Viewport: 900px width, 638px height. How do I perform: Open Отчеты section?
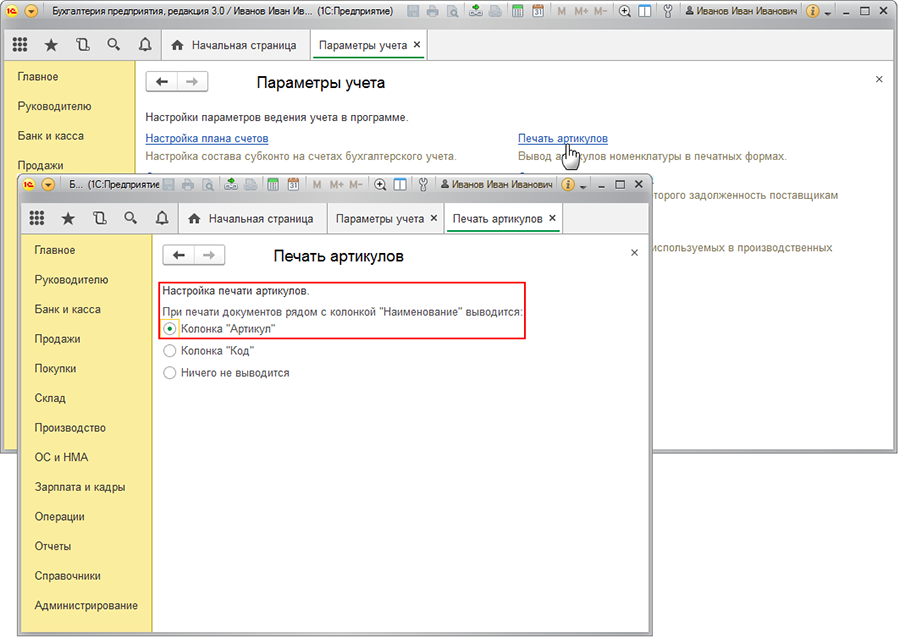(x=53, y=546)
